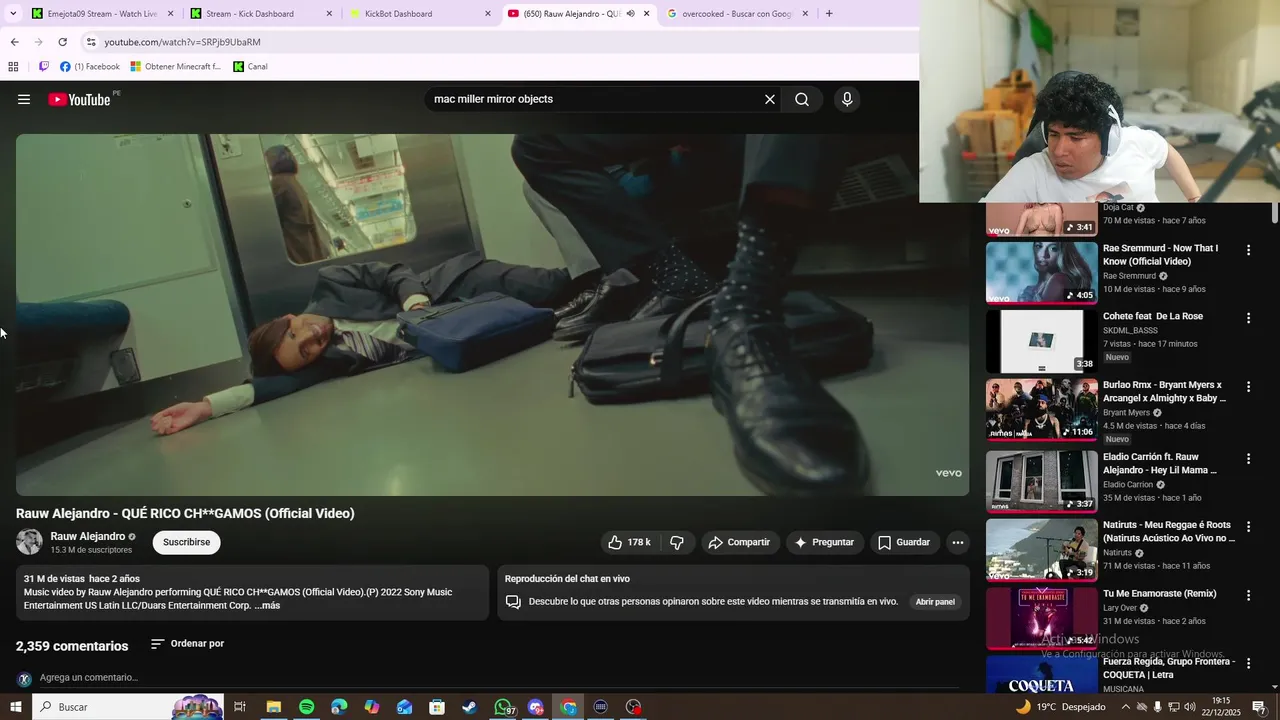Viewport: 1280px width, 720px height.
Task: Open 'Eladio Carrión ft. Rauw Alejandro - Hey Lil Mama' title
Action: pyautogui.click(x=1160, y=464)
